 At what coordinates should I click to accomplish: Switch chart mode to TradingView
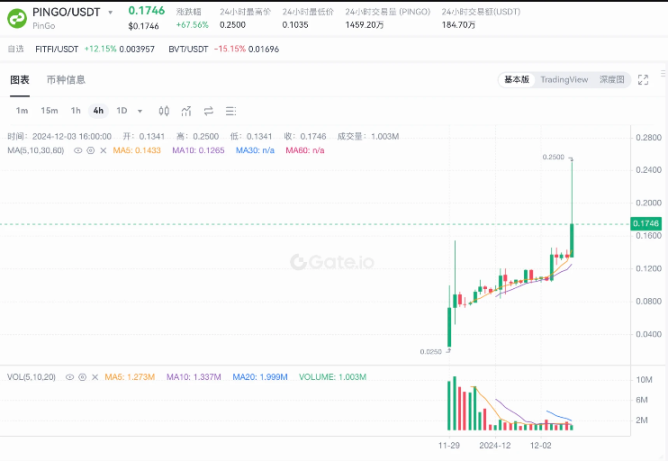point(564,80)
